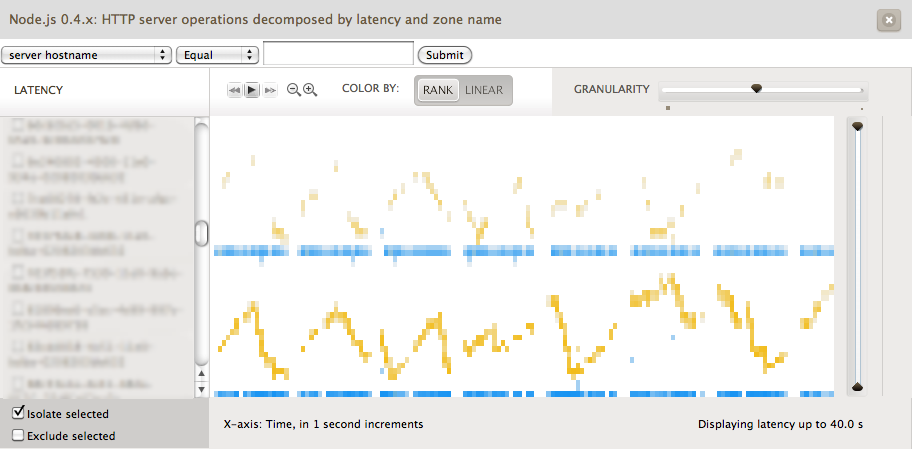Click the Granularity slider handle

(x=757, y=89)
